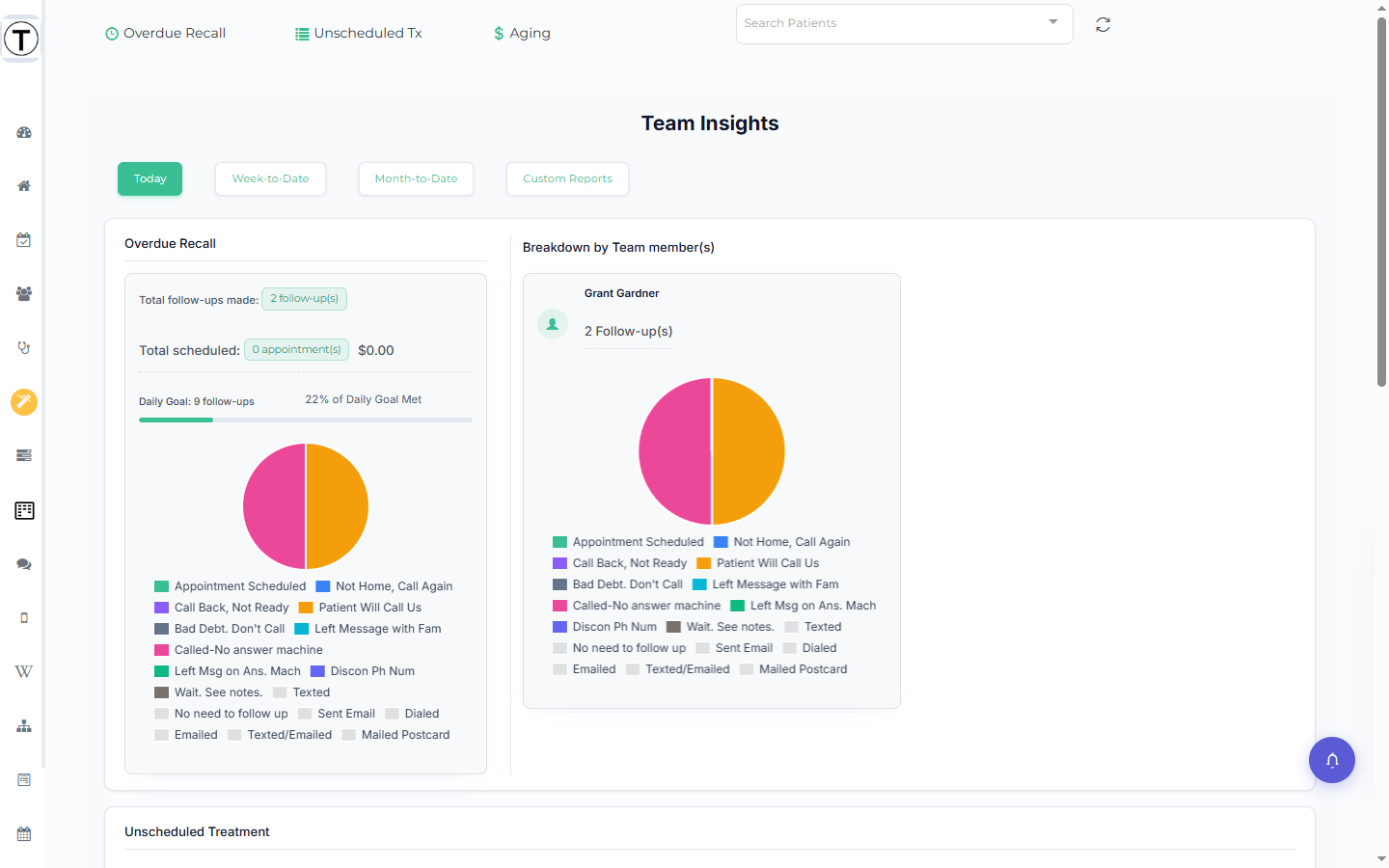Screen dimensions: 1389x868
Task: Open the schedule list icon in sidebar
Action: pos(24,779)
